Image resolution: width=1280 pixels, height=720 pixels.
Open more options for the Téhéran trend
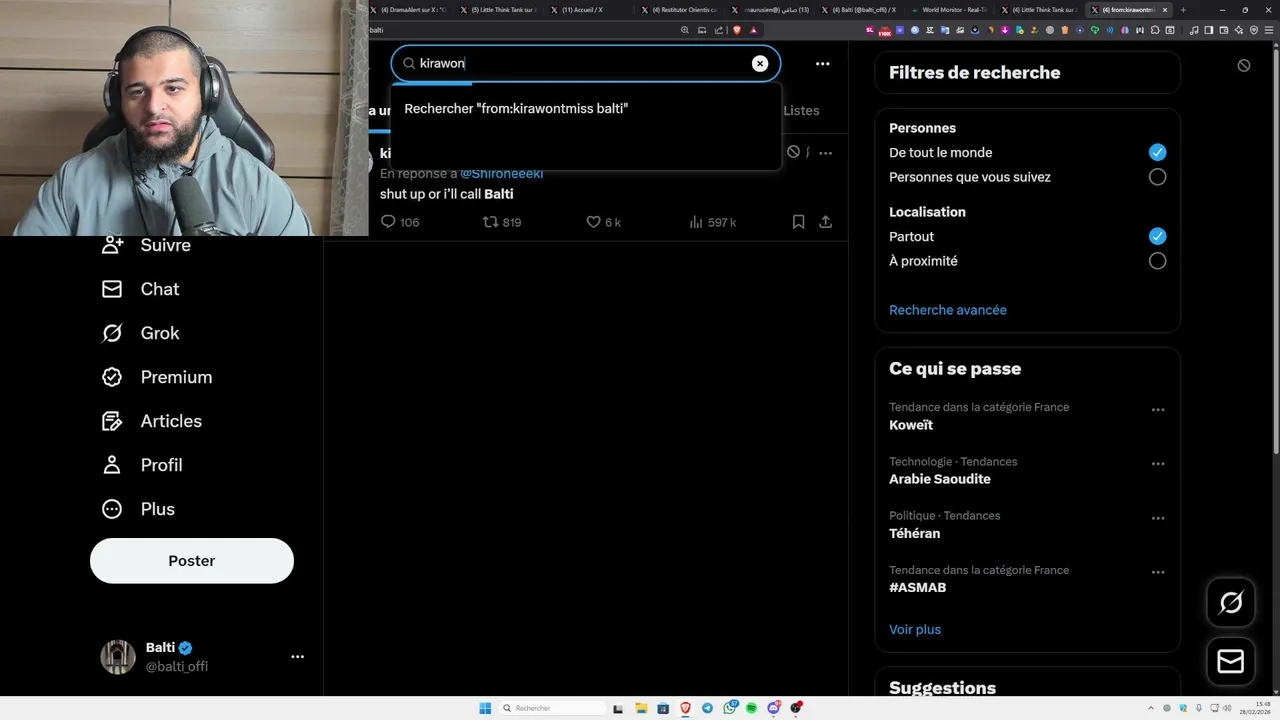(x=1158, y=518)
